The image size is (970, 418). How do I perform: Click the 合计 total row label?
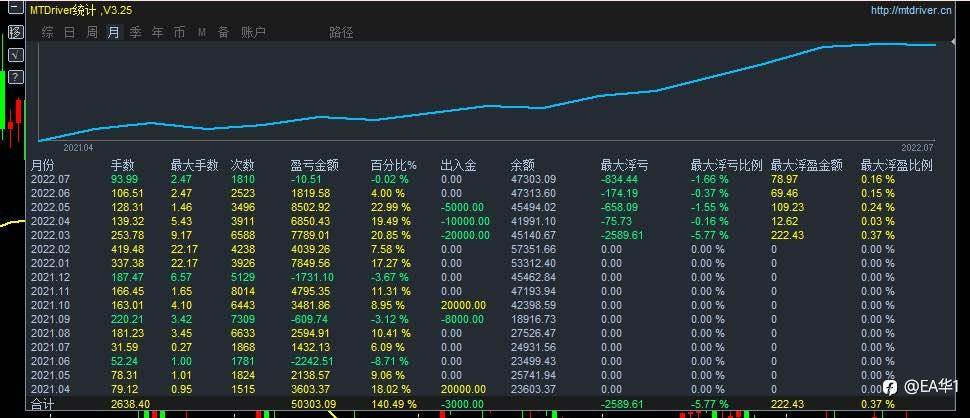click(43, 404)
